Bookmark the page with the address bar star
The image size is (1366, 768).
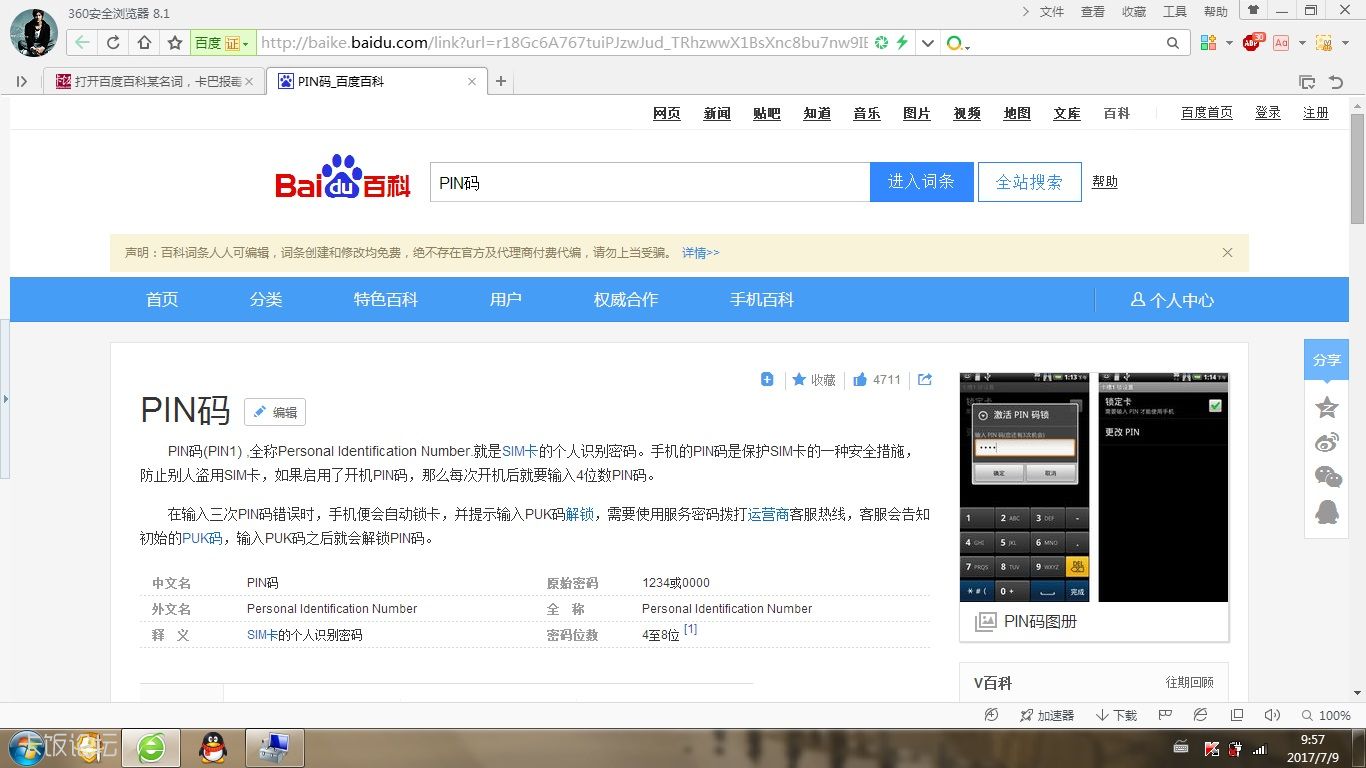(175, 43)
